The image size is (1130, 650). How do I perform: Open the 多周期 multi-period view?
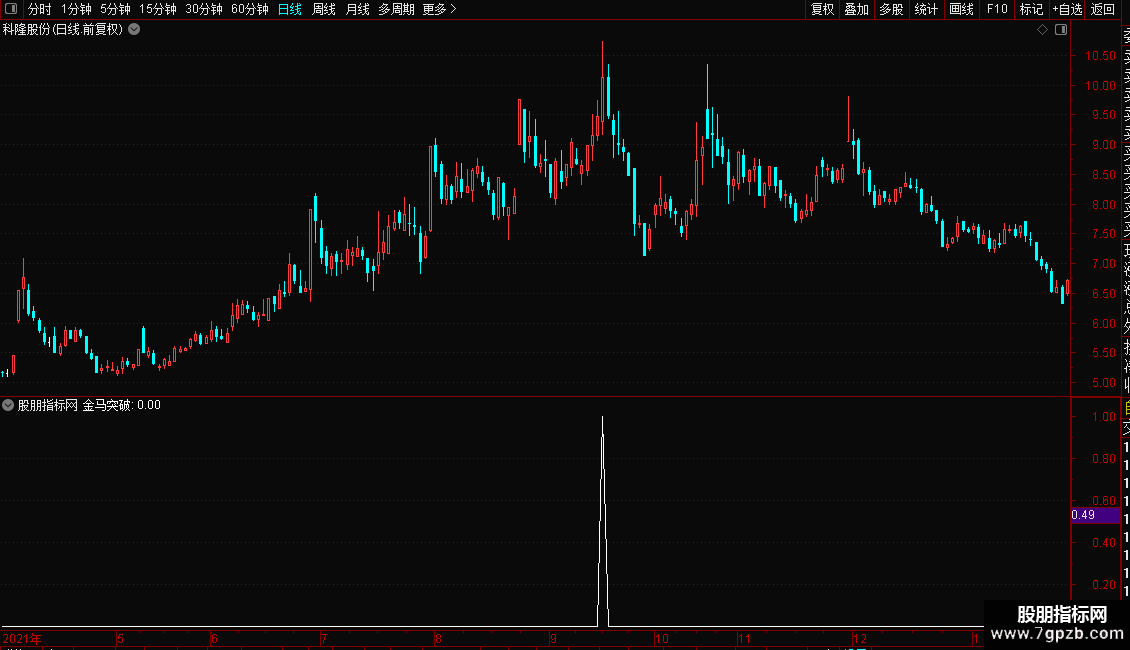396,9
